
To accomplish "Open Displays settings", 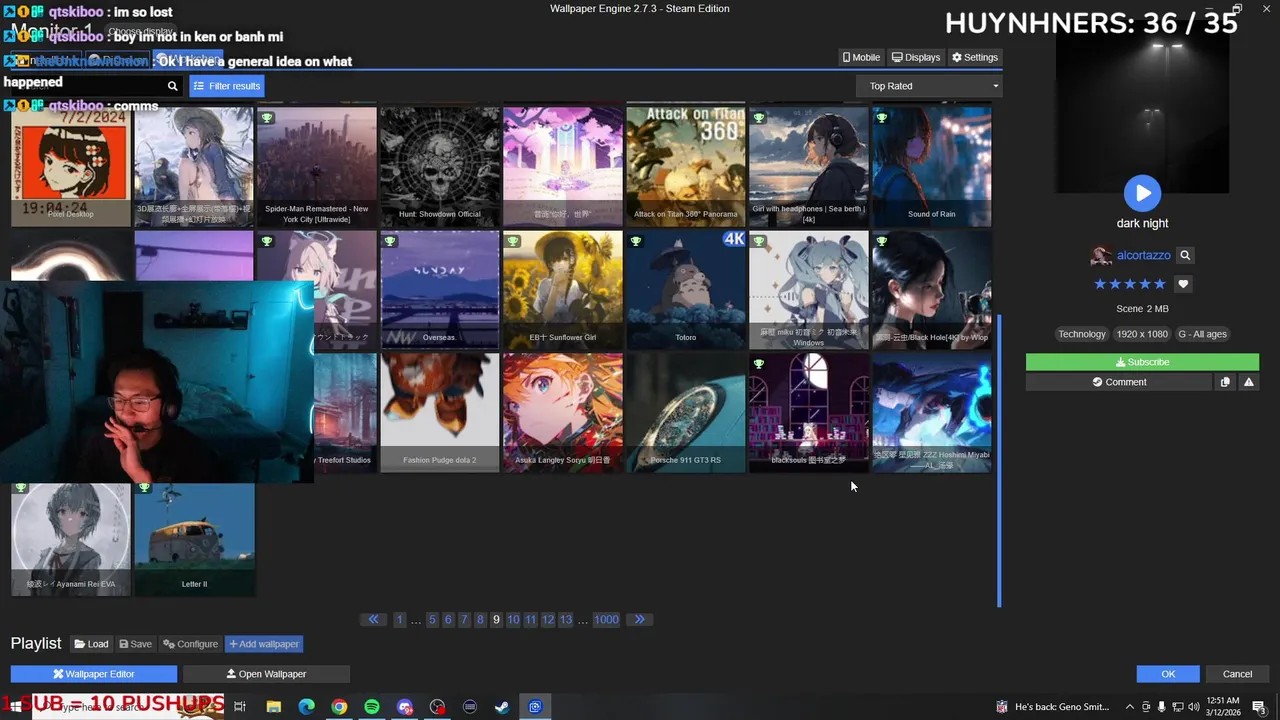I will click(916, 57).
